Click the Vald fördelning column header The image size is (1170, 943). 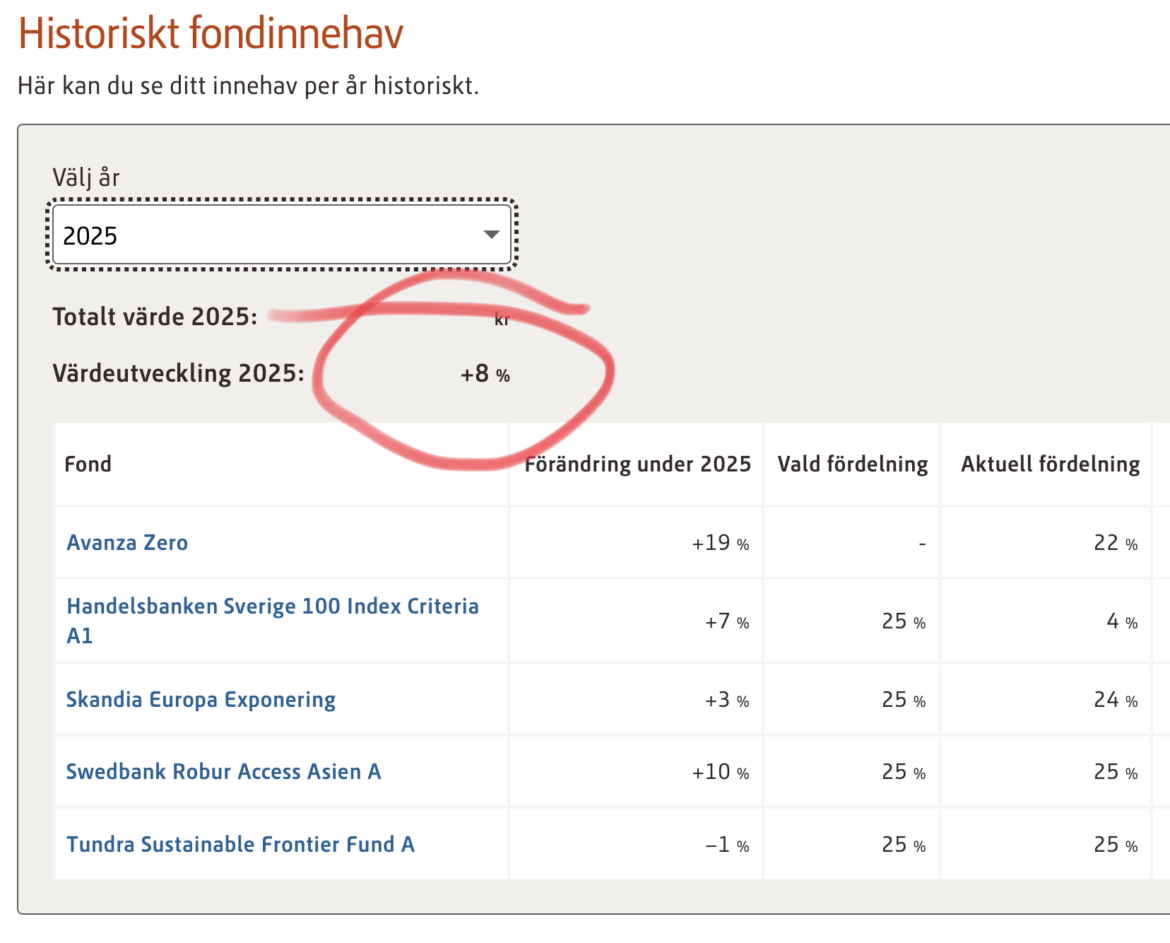click(x=852, y=464)
